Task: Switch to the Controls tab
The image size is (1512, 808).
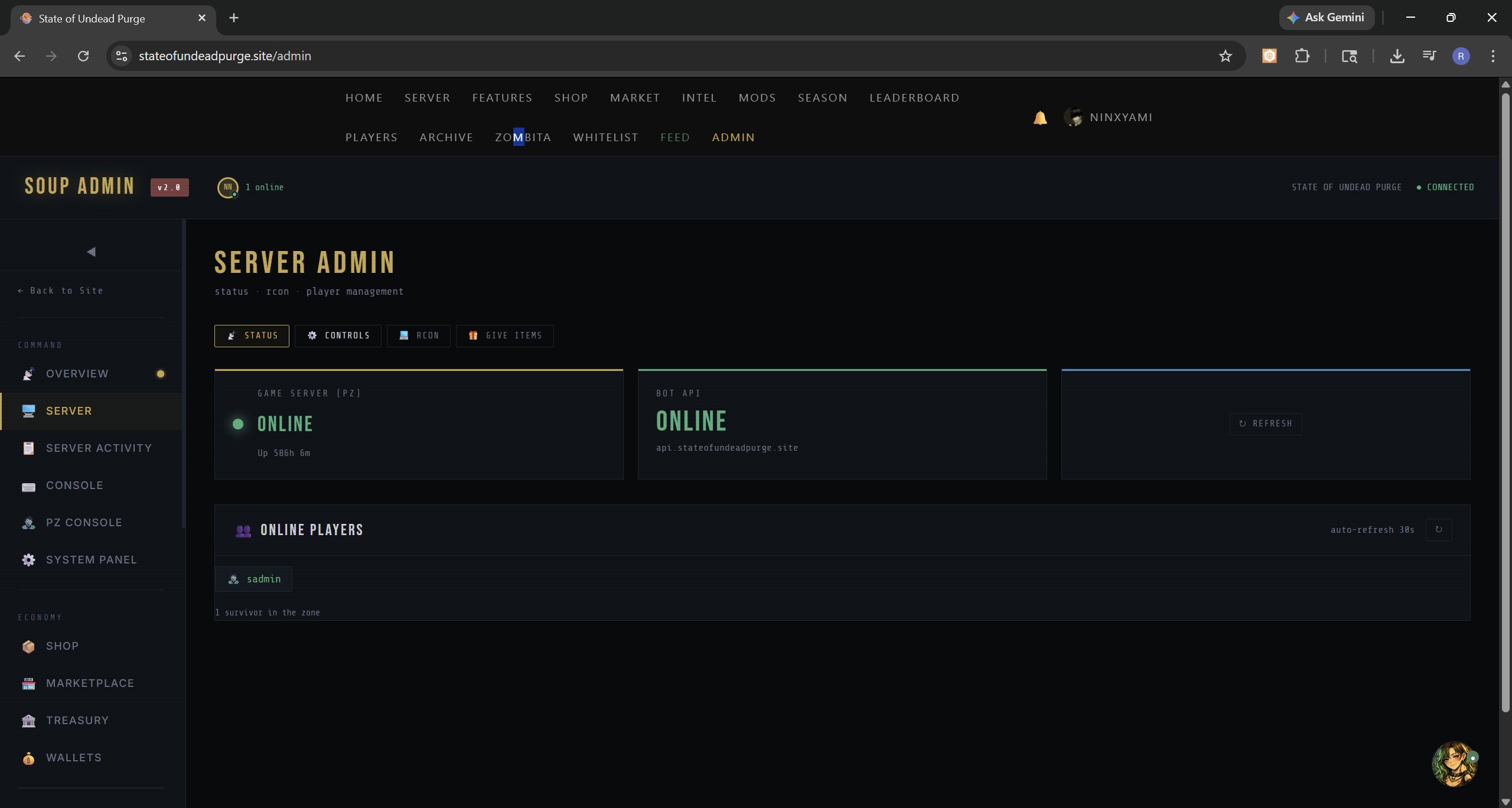Action: [338, 335]
